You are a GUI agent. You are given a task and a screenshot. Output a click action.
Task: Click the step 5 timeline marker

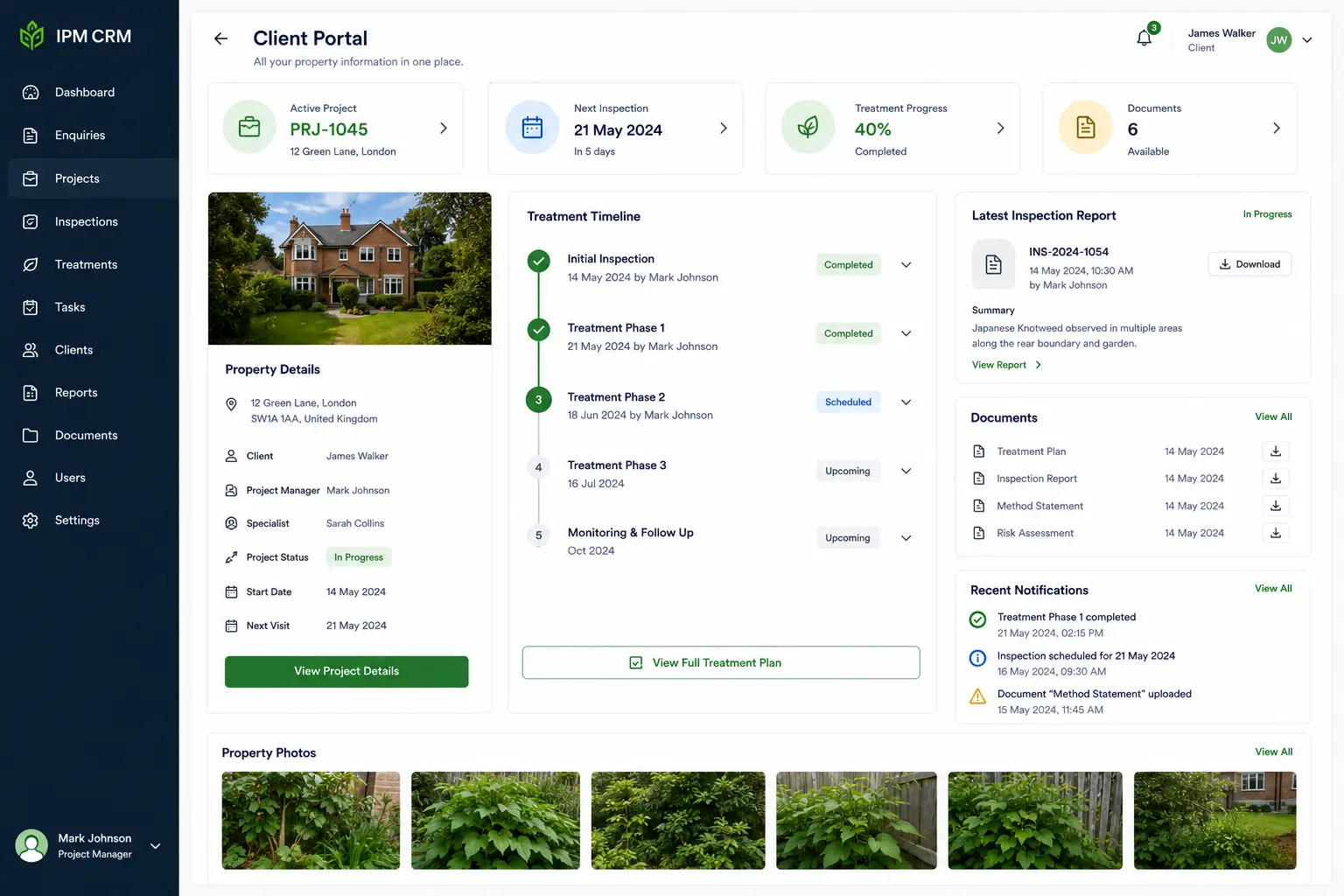[x=538, y=535]
